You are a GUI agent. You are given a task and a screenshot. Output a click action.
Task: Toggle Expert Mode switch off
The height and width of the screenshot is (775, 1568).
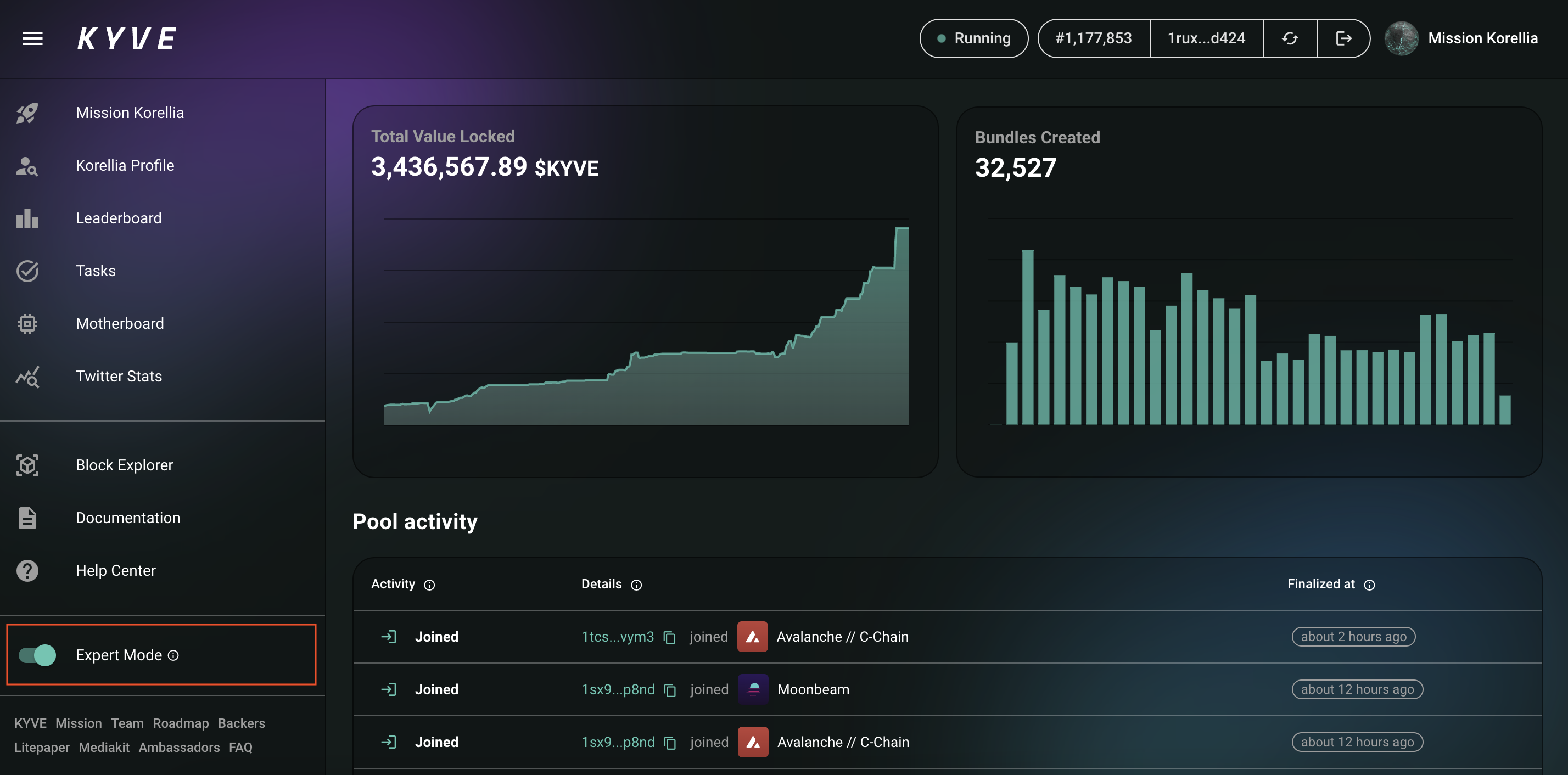[x=37, y=655]
